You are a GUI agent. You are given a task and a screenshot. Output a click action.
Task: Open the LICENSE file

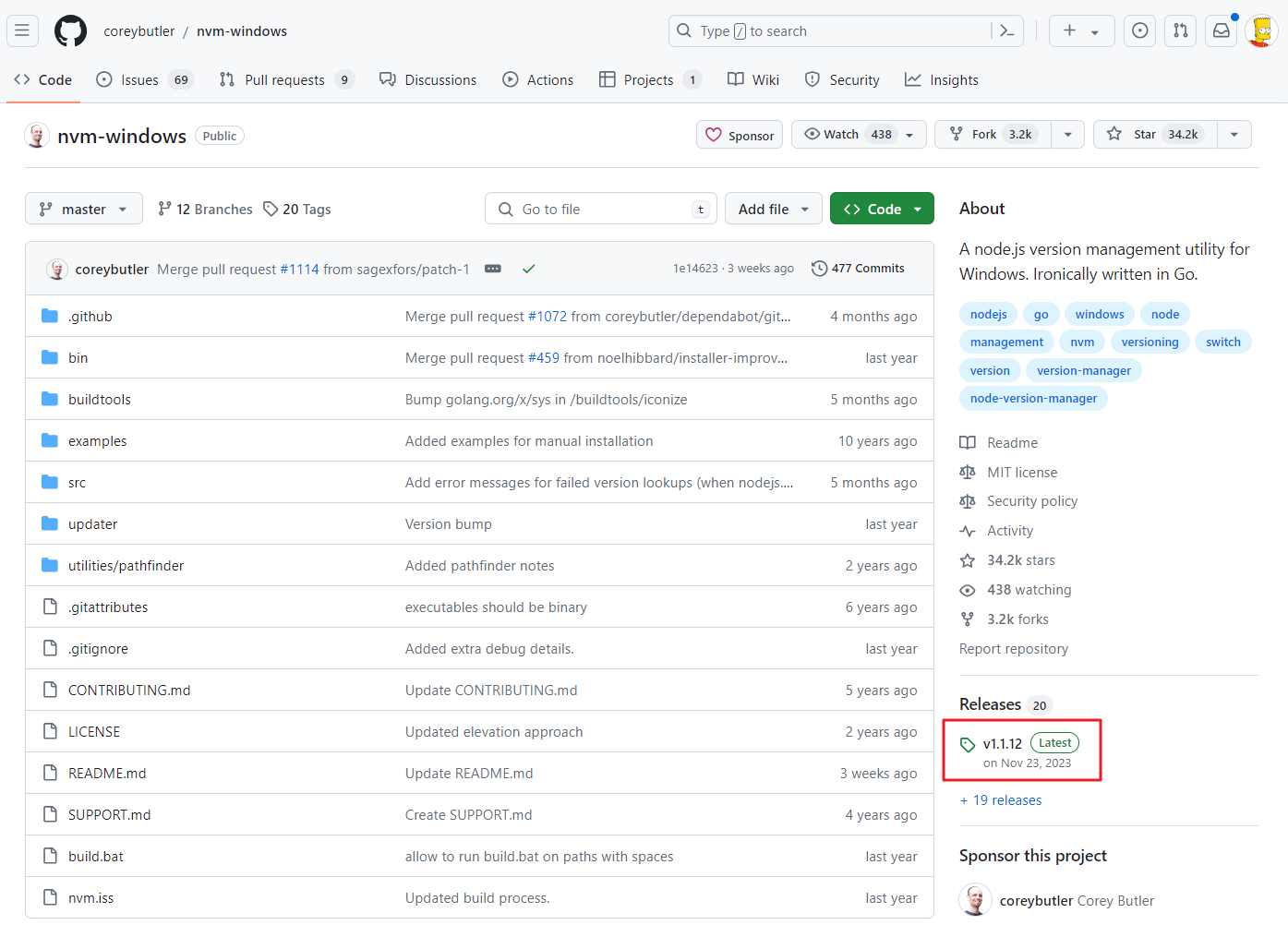point(94,732)
